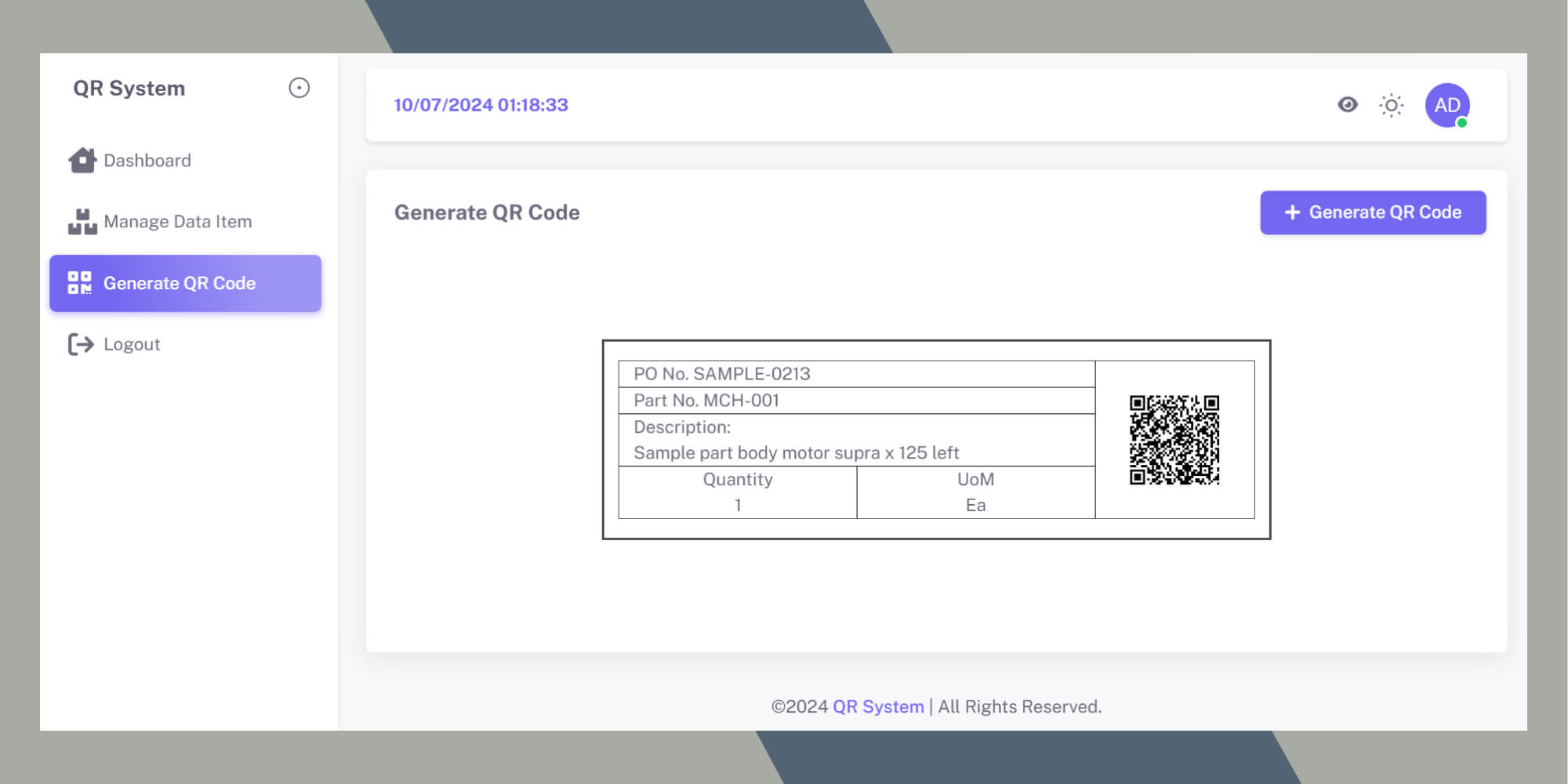
Task: Toggle the eye visibility icon in header
Action: click(x=1348, y=104)
